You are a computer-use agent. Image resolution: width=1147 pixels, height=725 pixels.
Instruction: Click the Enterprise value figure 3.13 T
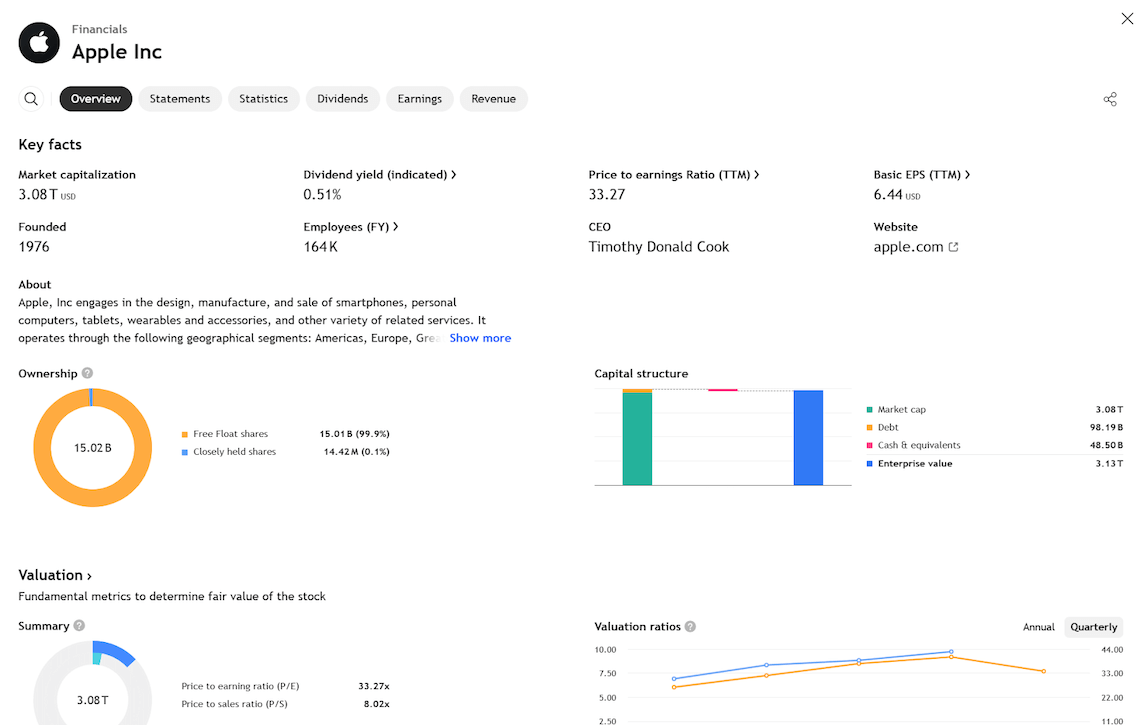[1110, 463]
